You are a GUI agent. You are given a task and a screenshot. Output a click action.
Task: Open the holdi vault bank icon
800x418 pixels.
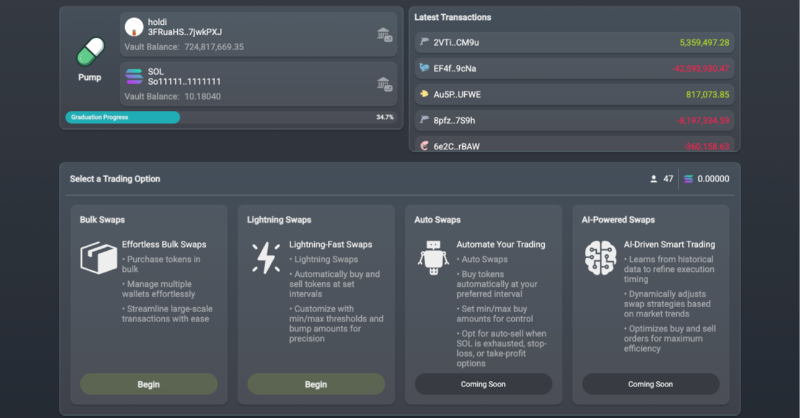384,35
